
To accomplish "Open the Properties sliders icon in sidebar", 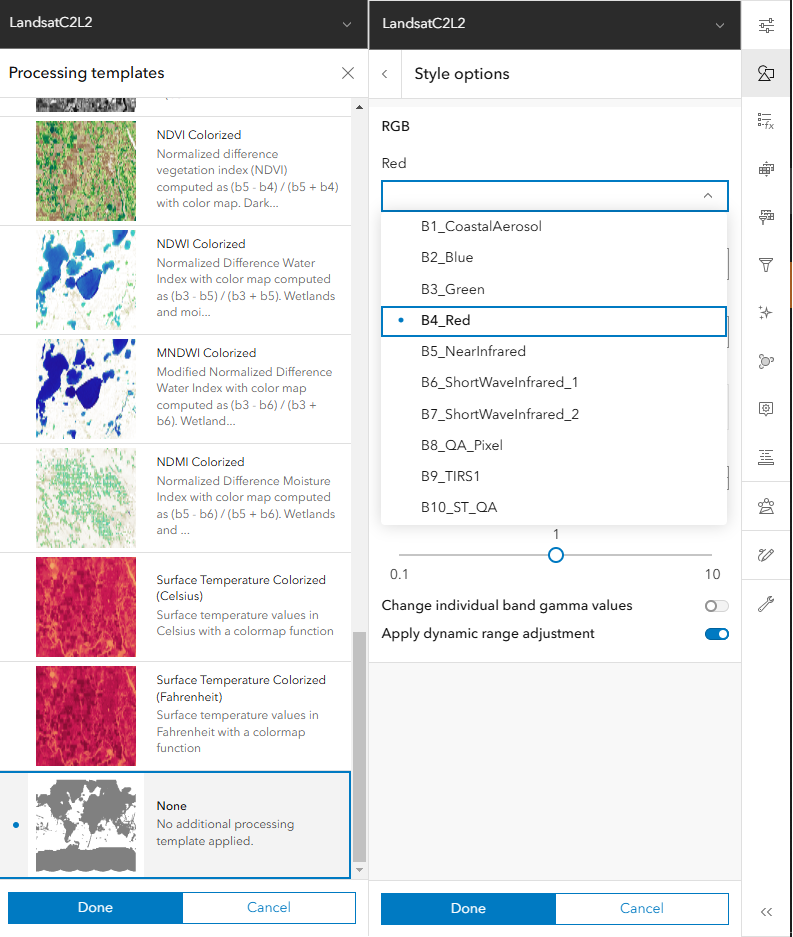I will pos(766,25).
